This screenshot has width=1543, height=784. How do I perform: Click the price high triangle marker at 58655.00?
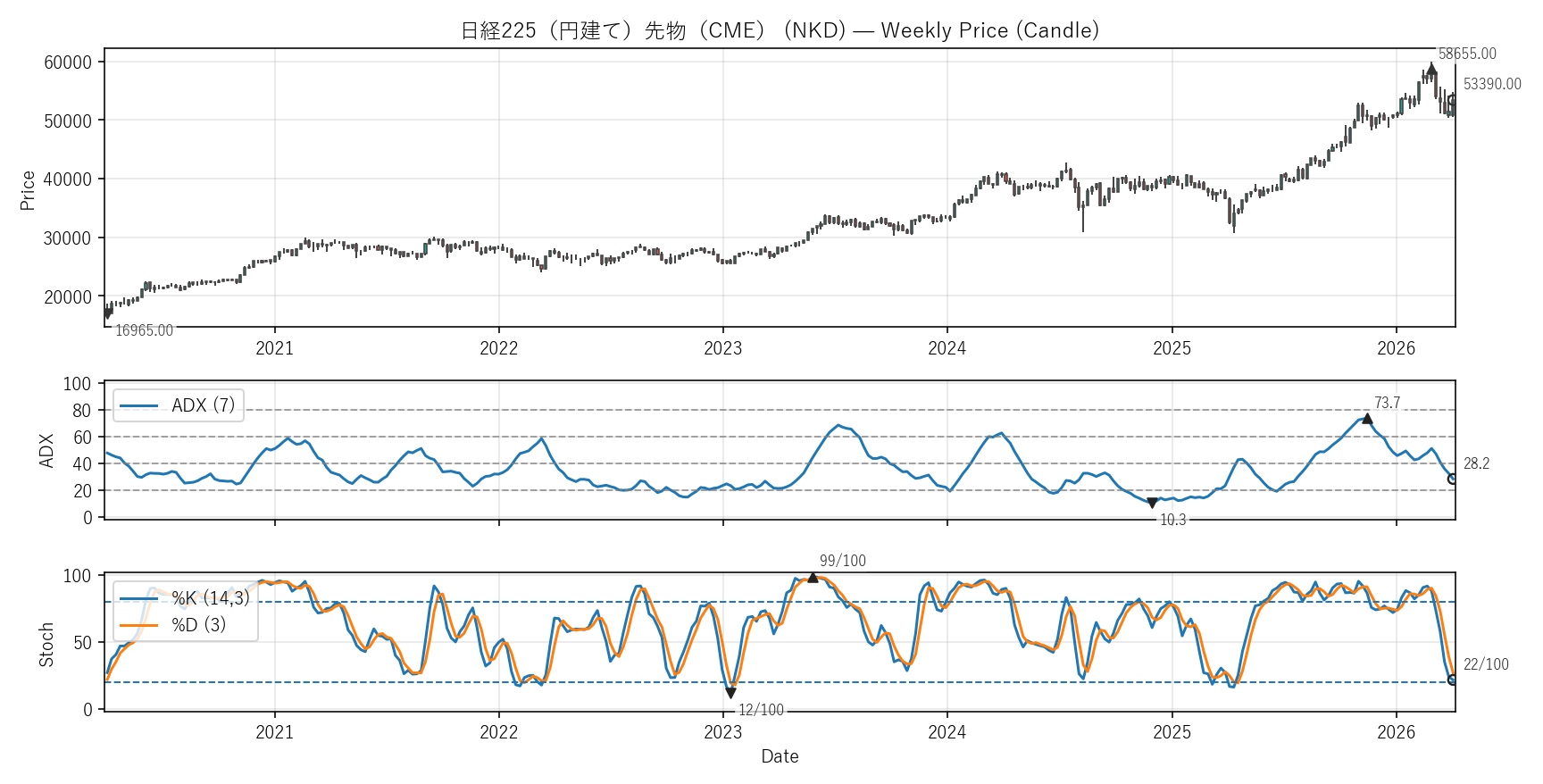(1431, 70)
